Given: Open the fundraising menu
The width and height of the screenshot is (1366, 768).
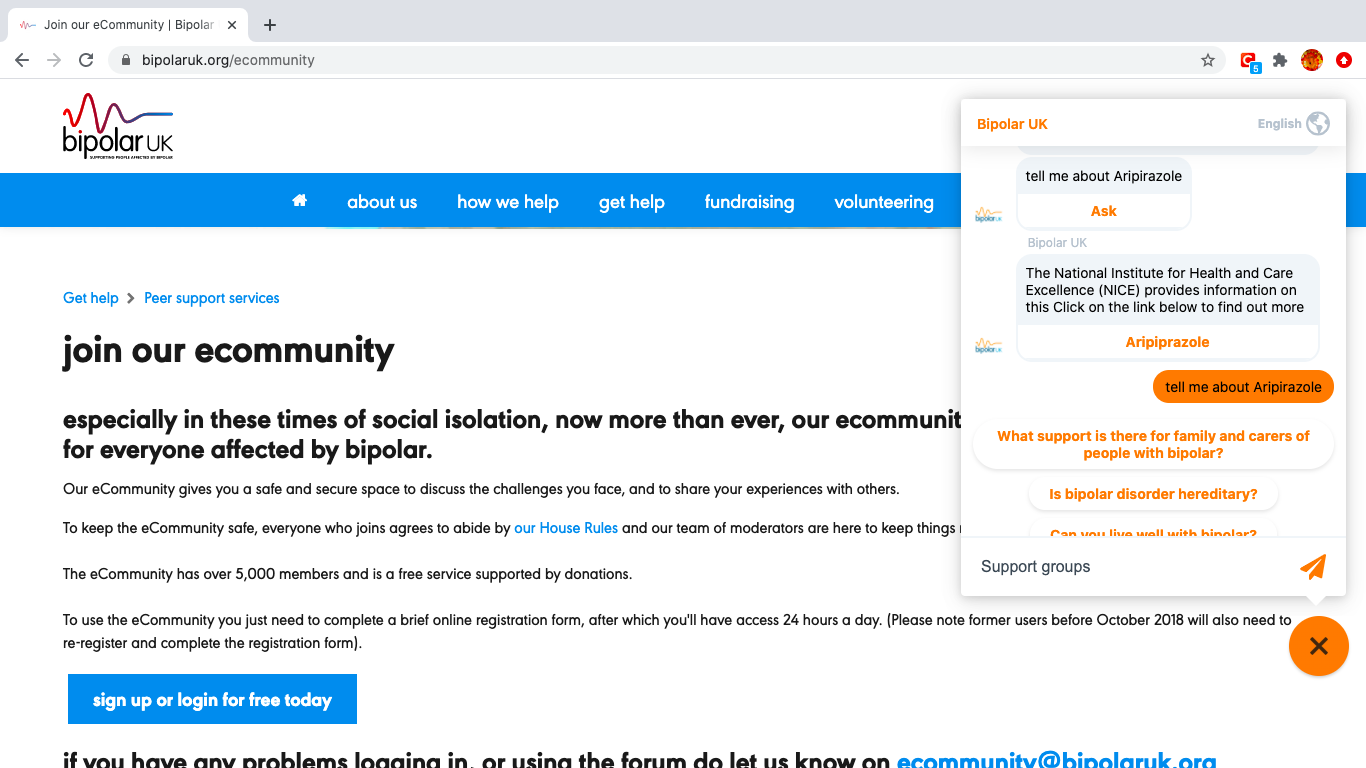Looking at the screenshot, I should pyautogui.click(x=749, y=202).
